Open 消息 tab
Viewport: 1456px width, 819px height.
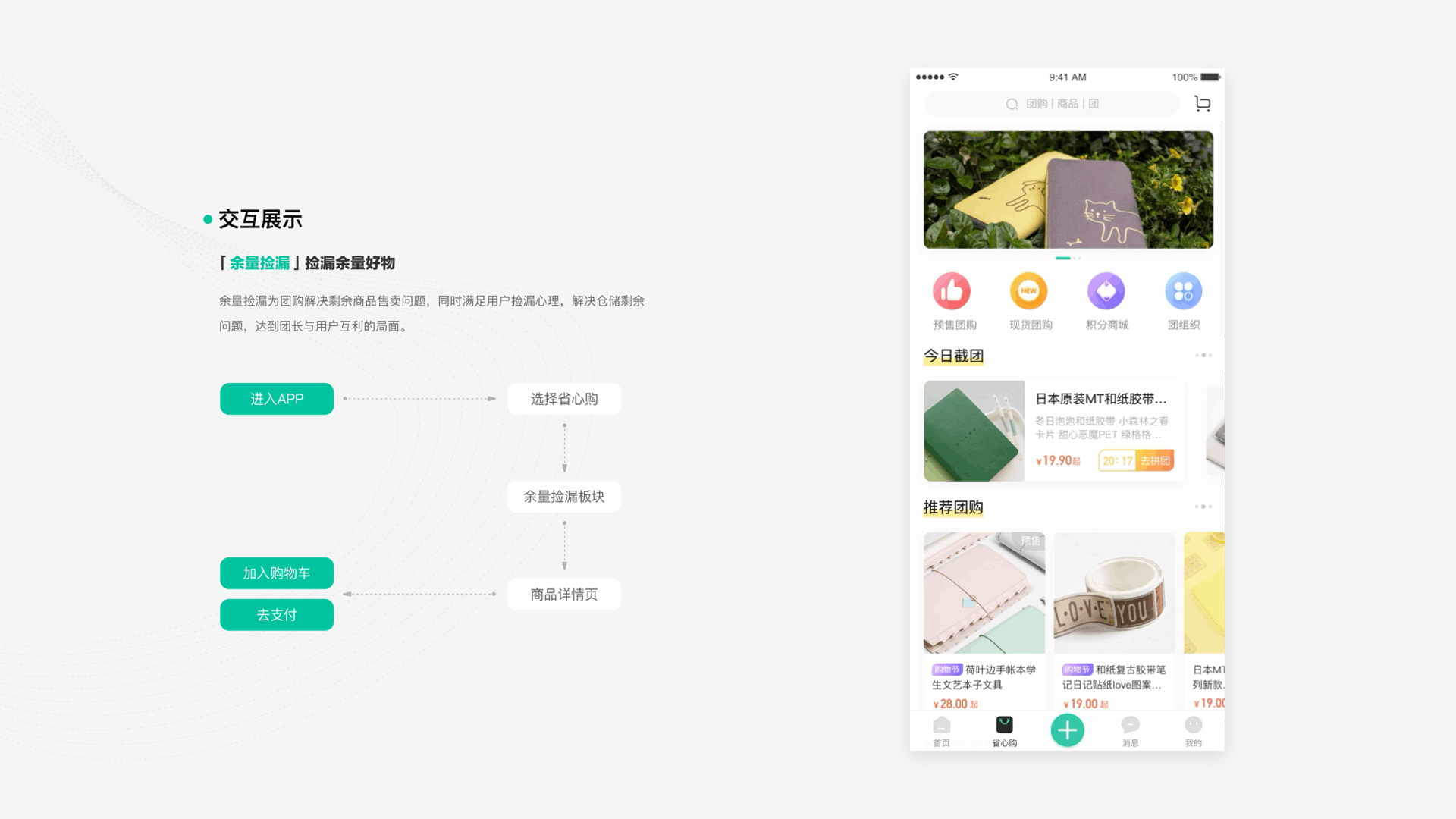pyautogui.click(x=1130, y=732)
